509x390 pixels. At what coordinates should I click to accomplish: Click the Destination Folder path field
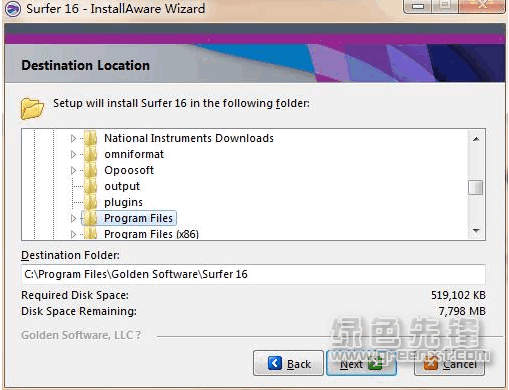tap(253, 274)
